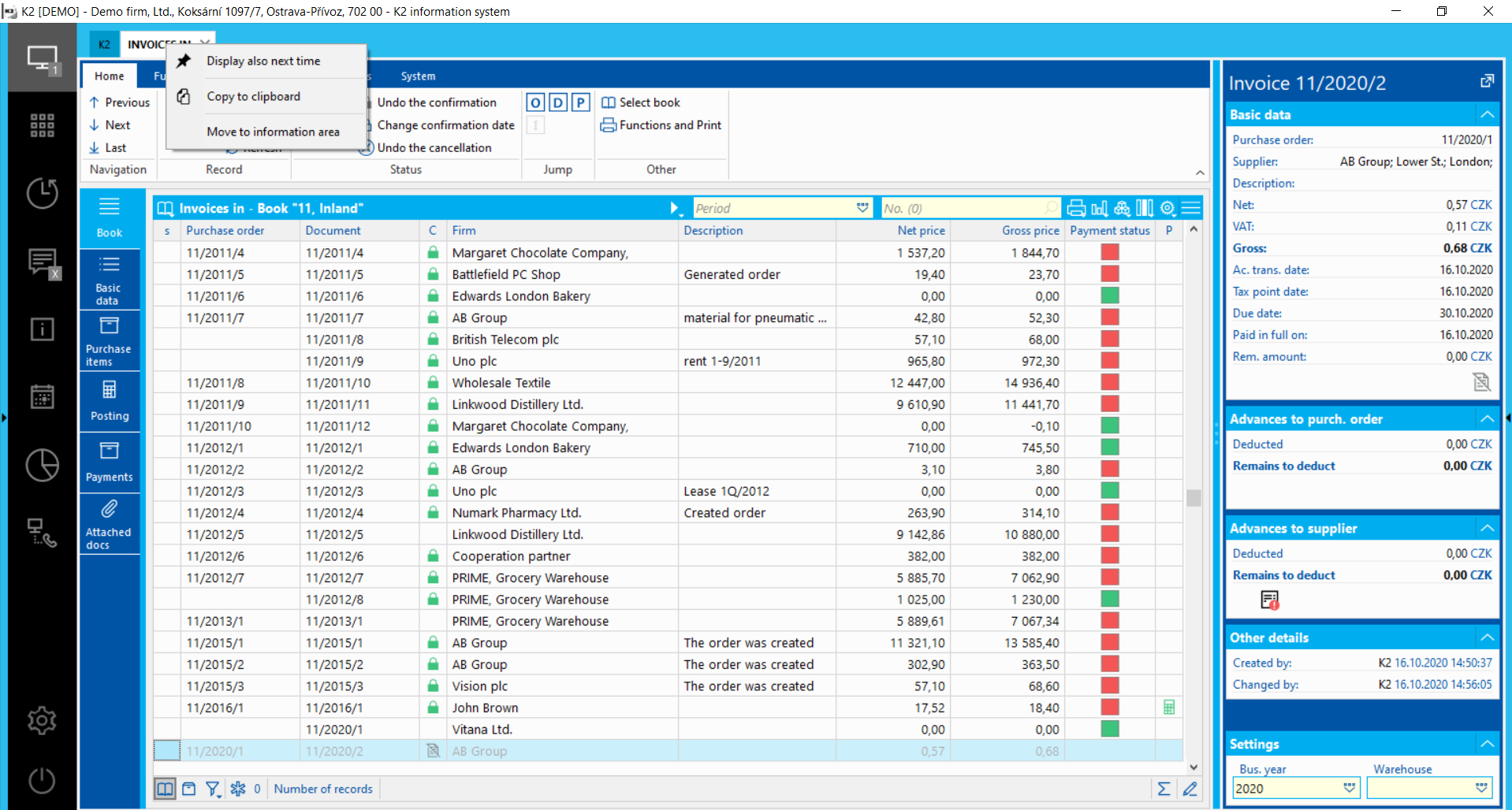
Task: Open the modules grid icon in sidebar
Action: click(x=43, y=125)
